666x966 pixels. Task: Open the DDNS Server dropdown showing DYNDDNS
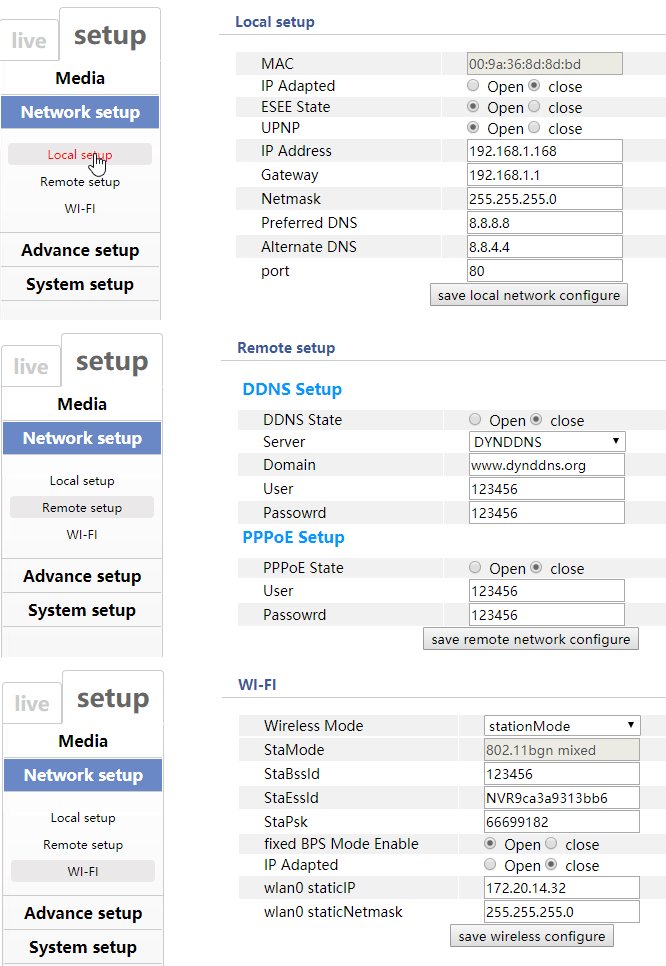coord(547,441)
